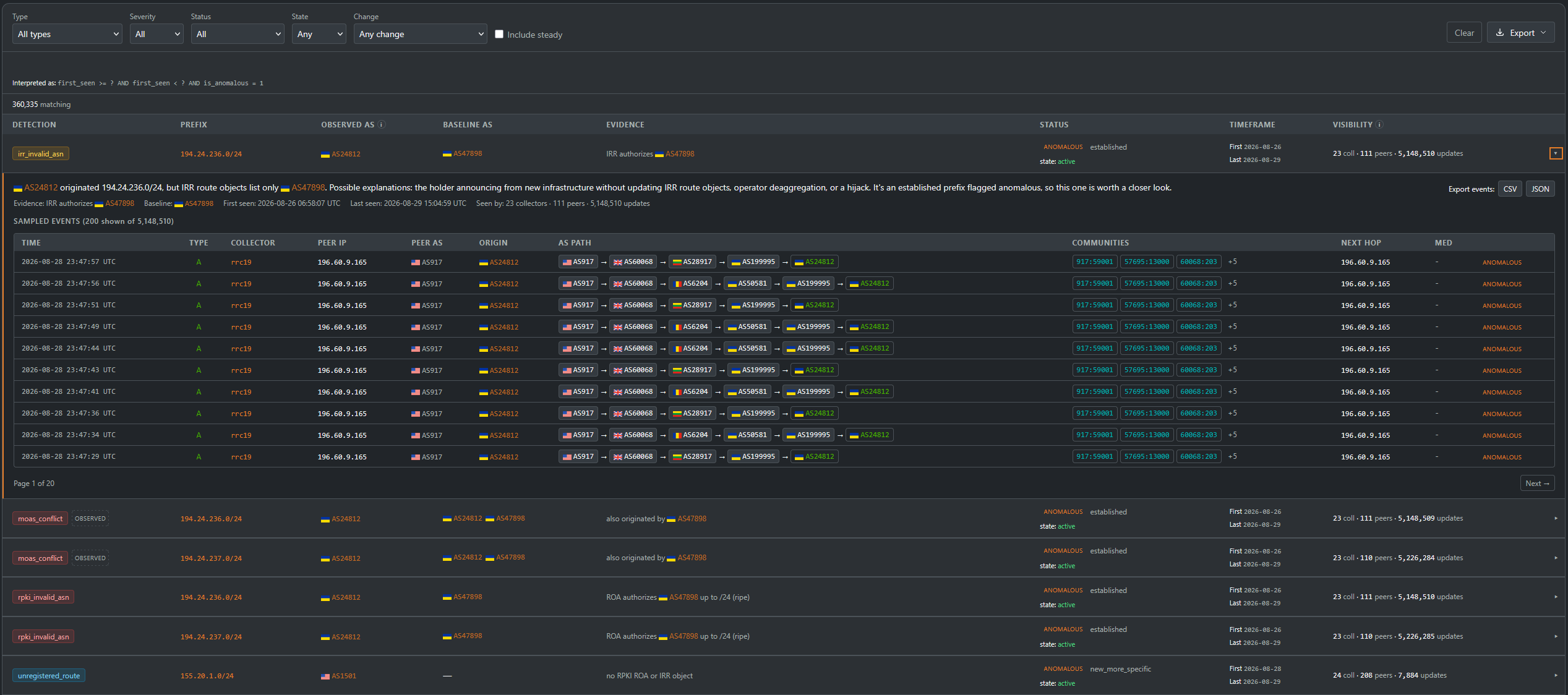This screenshot has width=1568, height=695.
Task: Expand the moas_conflict 194.24.236.0/24 row
Action: pyautogui.click(x=1556, y=518)
